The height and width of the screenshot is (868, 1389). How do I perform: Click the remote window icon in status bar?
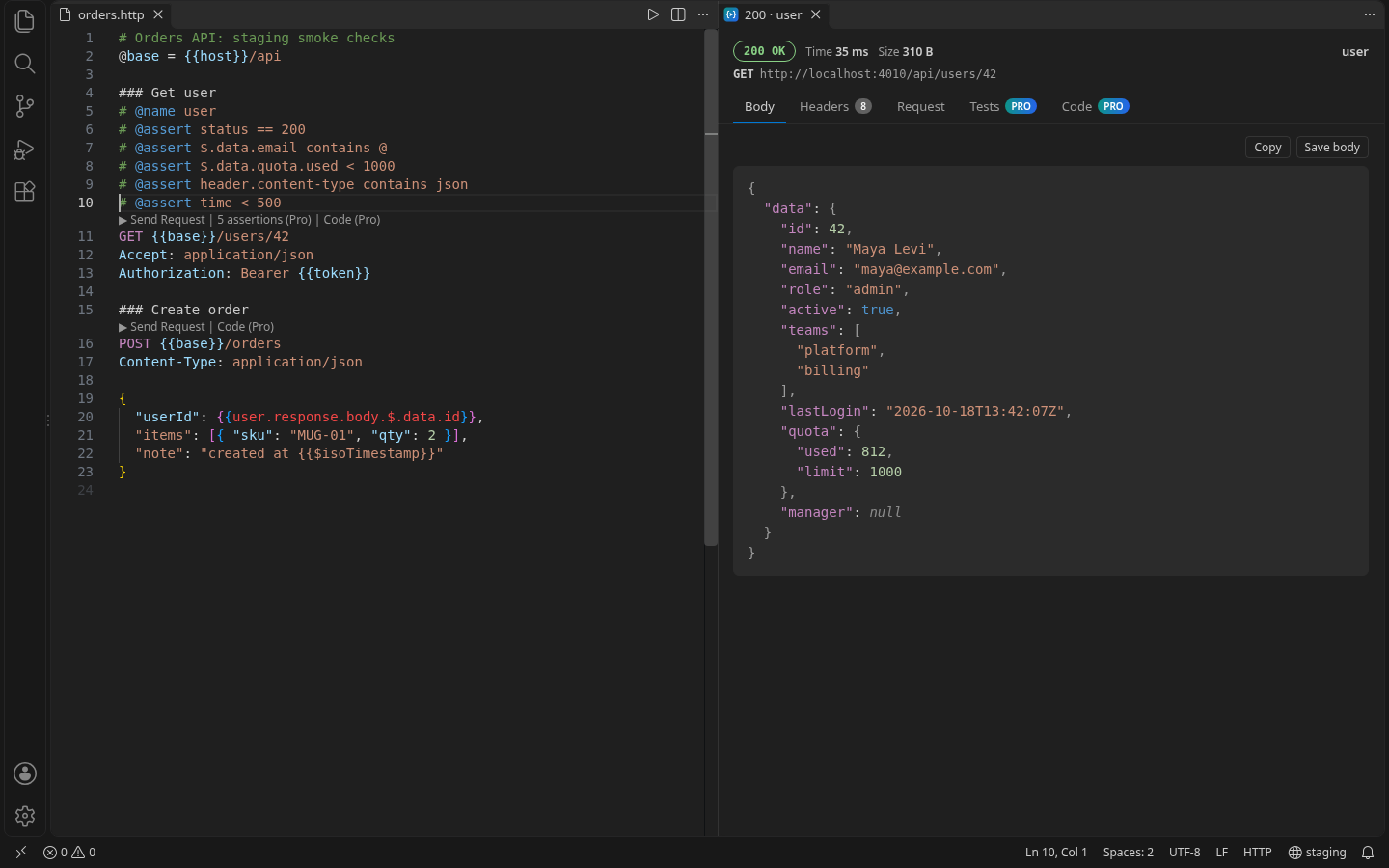point(21,853)
